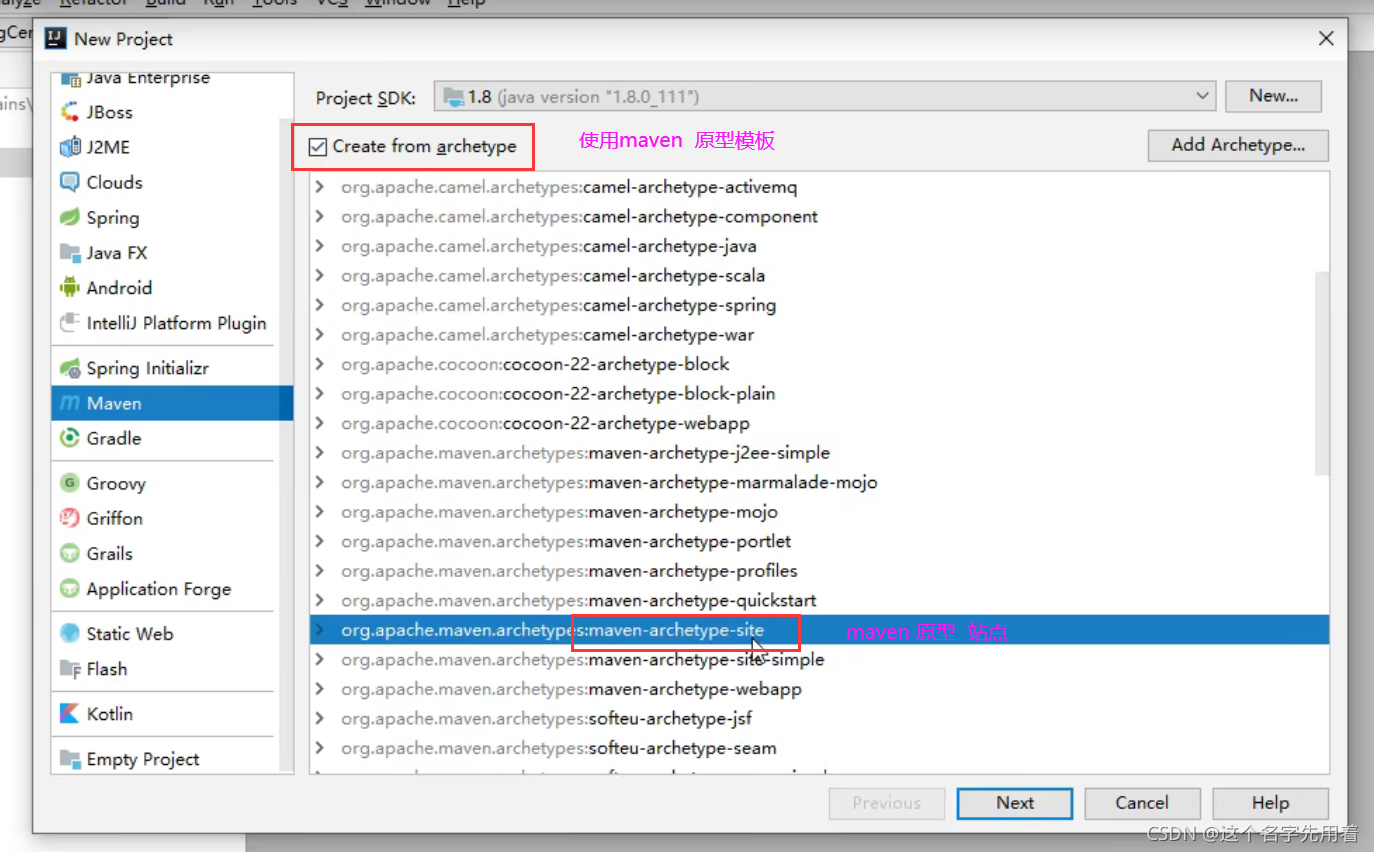
Task: Choose the Spring Initializr icon
Action: [x=69, y=368]
